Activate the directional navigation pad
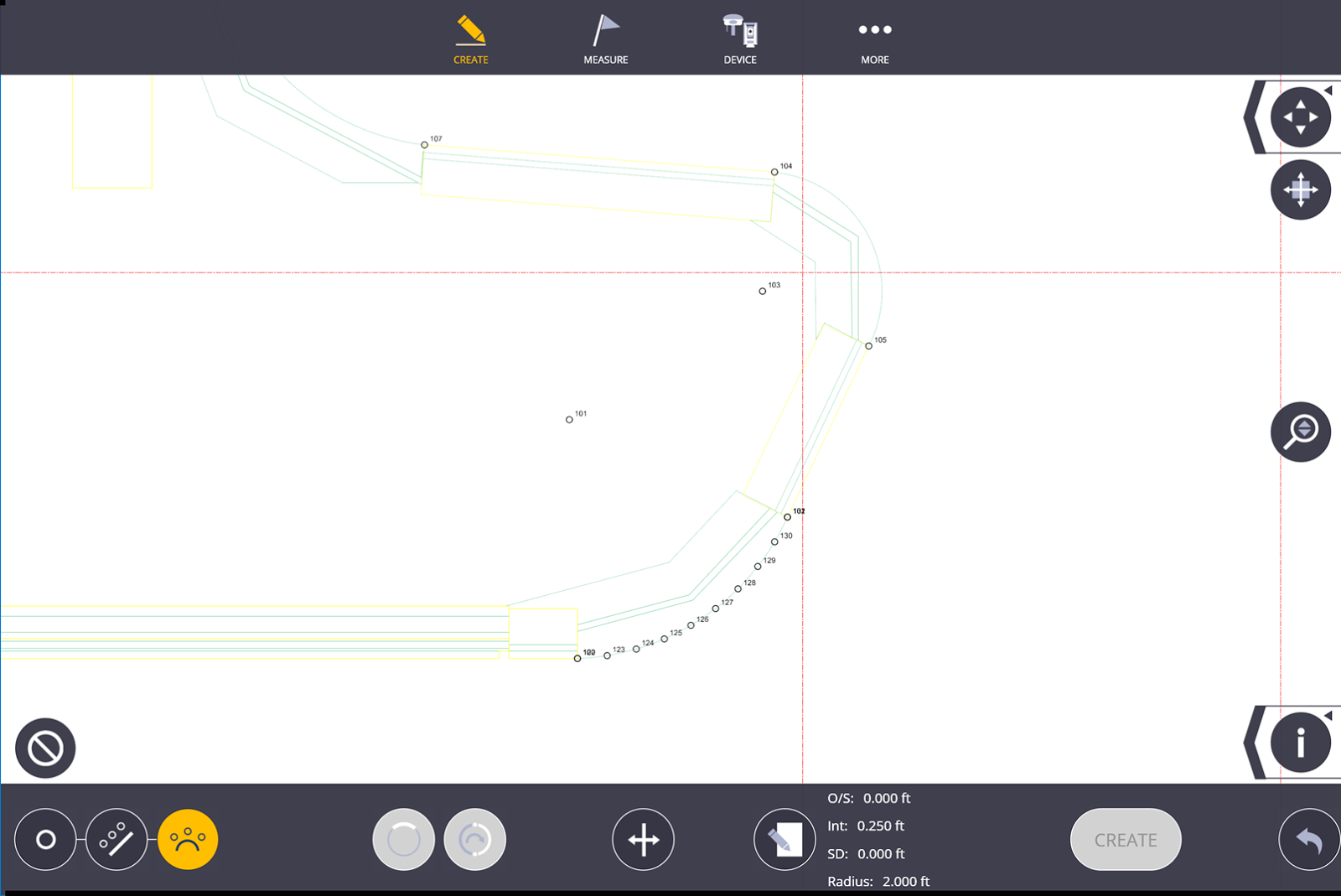The width and height of the screenshot is (1341, 896). [1300, 117]
